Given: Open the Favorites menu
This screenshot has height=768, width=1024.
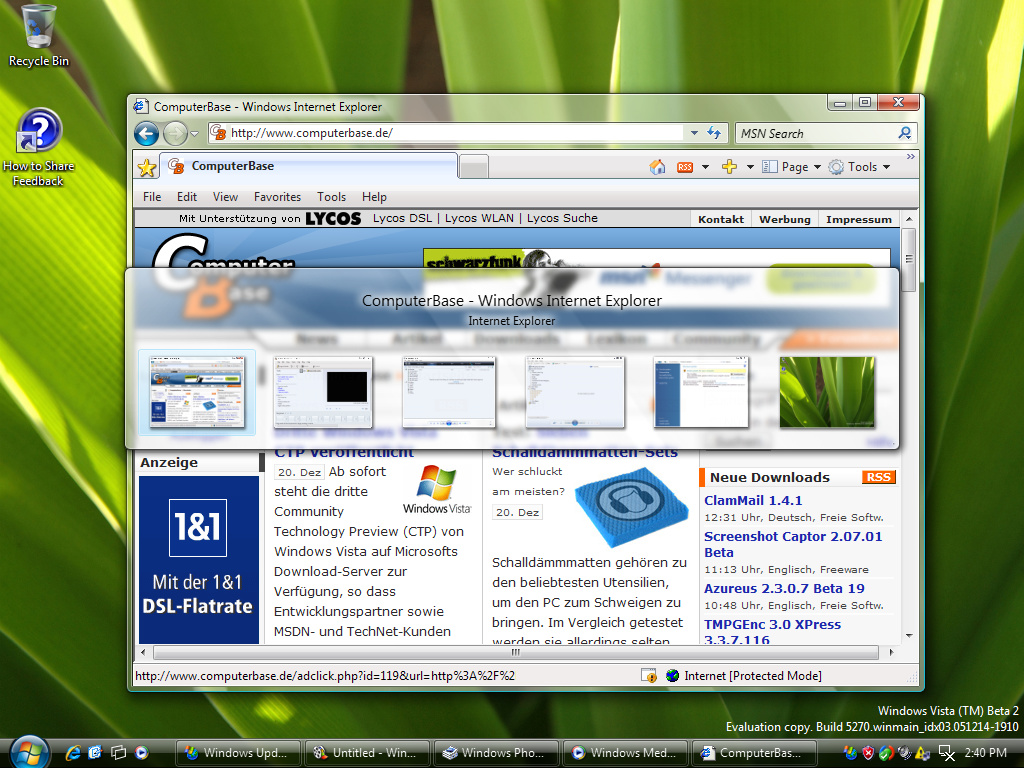Looking at the screenshot, I should coord(278,197).
